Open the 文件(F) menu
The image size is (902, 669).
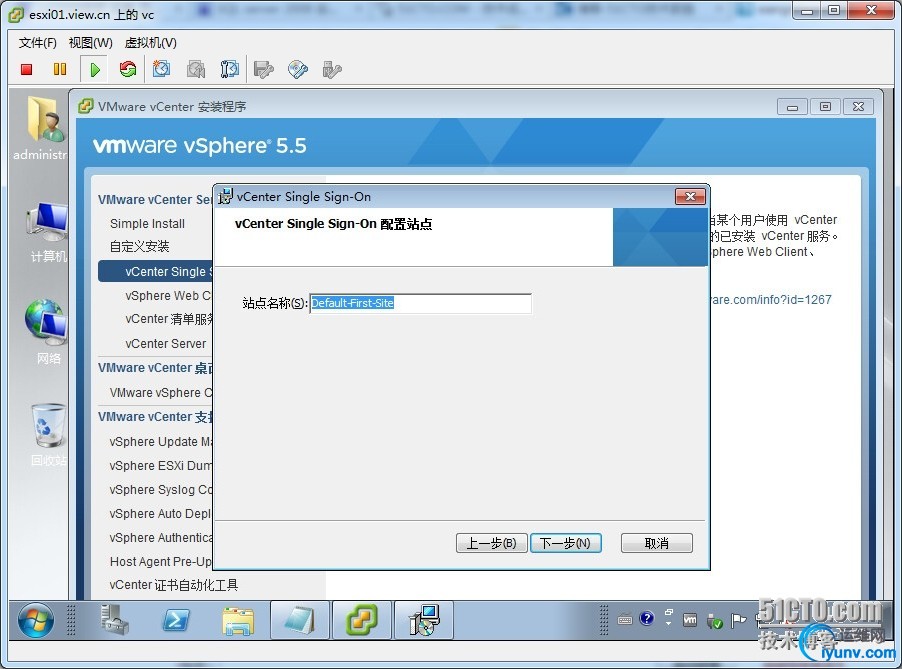(x=37, y=43)
